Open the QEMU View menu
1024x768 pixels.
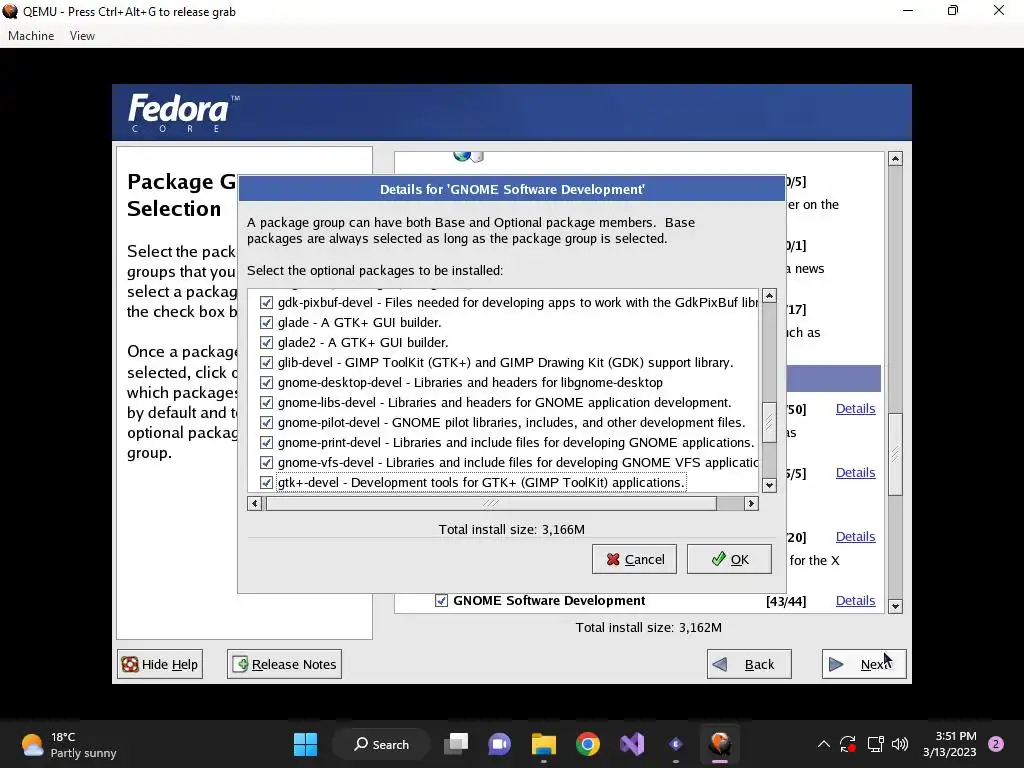(x=82, y=36)
